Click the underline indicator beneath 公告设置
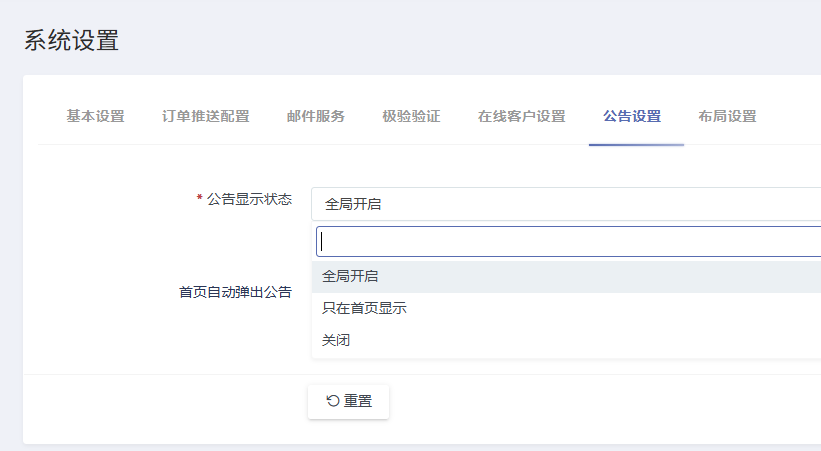 point(636,145)
